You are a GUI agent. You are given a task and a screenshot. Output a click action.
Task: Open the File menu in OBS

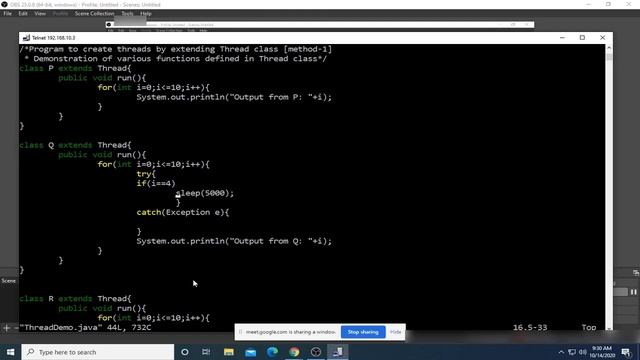[x=7, y=13]
